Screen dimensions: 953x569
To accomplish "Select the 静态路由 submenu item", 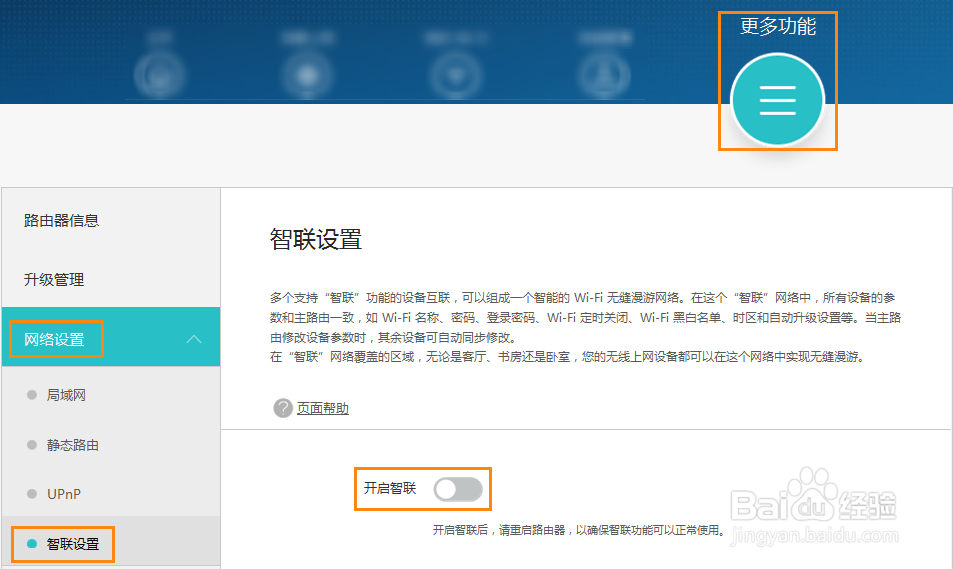I will pos(72,445).
